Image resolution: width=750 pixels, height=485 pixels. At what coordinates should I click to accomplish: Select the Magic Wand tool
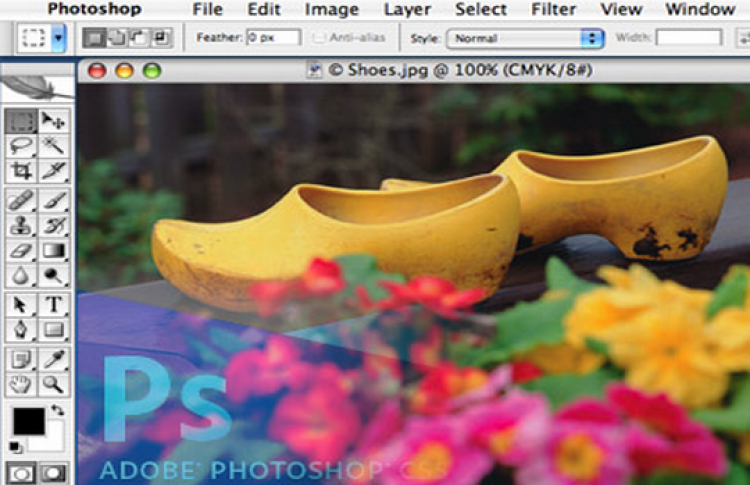click(54, 145)
